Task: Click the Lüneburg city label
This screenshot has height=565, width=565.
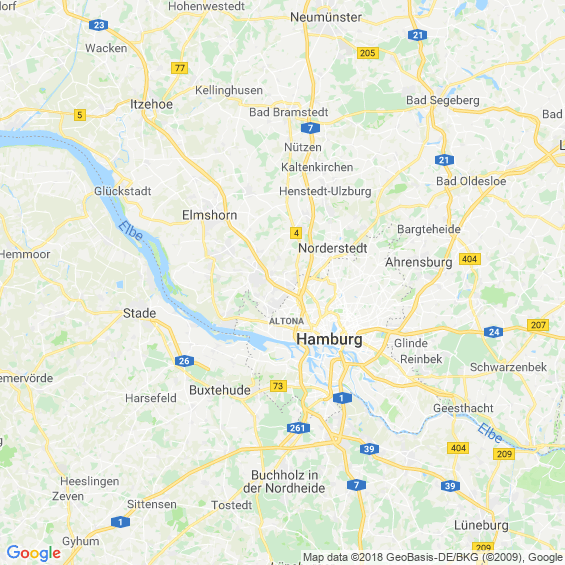Action: tap(481, 525)
